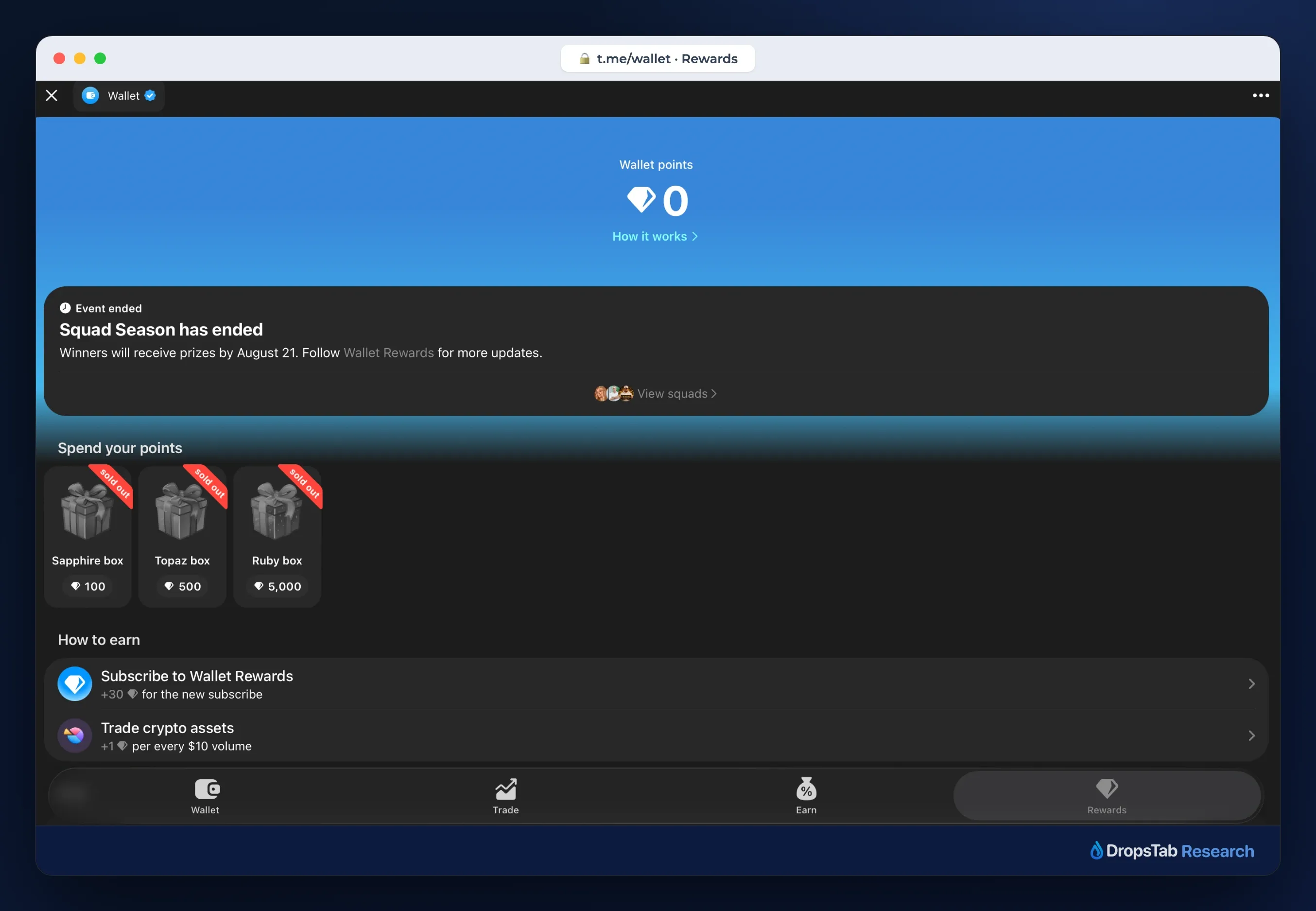Click the t.me/wallet address bar
The height and width of the screenshot is (911, 1316).
658,58
